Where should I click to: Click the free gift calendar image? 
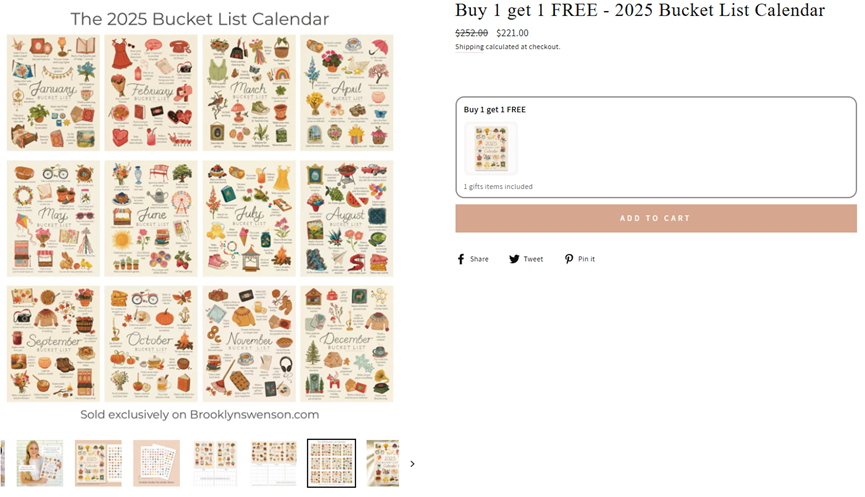click(x=491, y=149)
